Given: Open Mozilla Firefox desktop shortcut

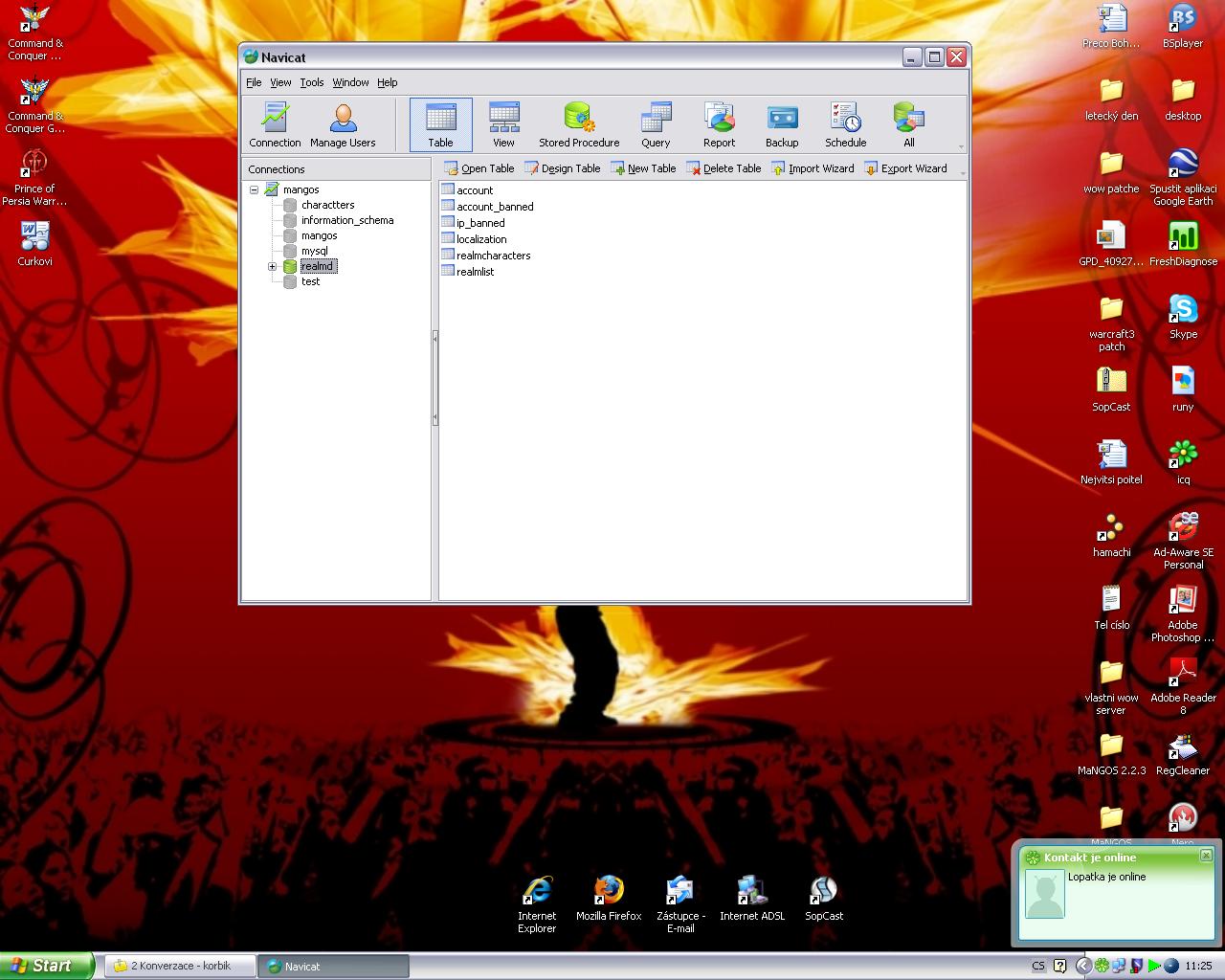Looking at the screenshot, I should tap(609, 899).
